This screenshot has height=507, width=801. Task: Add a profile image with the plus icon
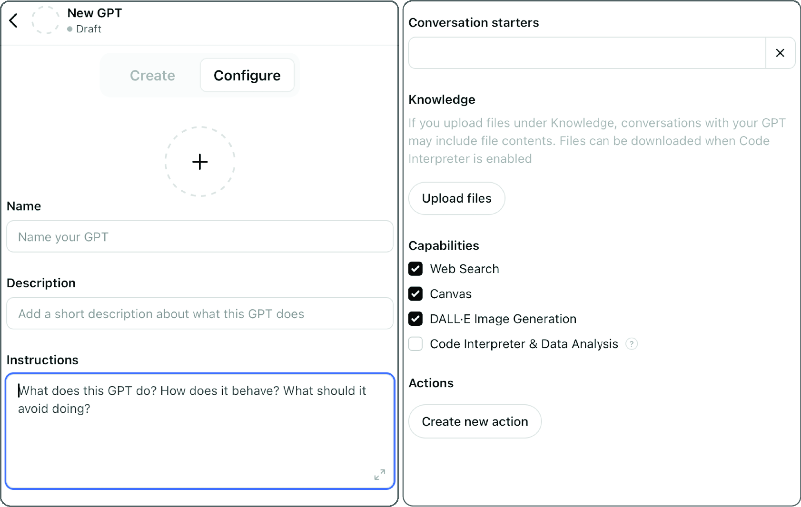(x=200, y=162)
